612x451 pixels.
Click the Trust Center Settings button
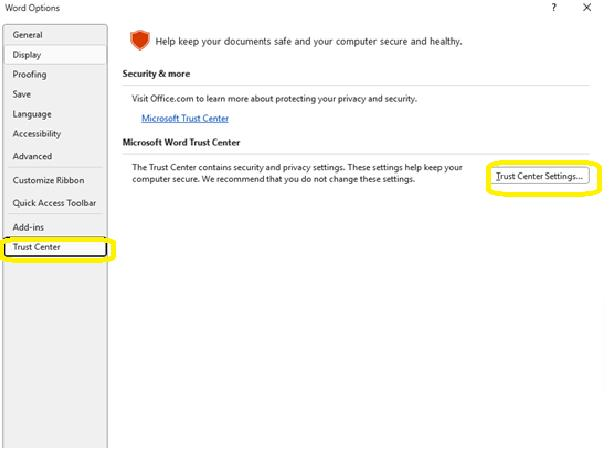pyautogui.click(x=540, y=176)
